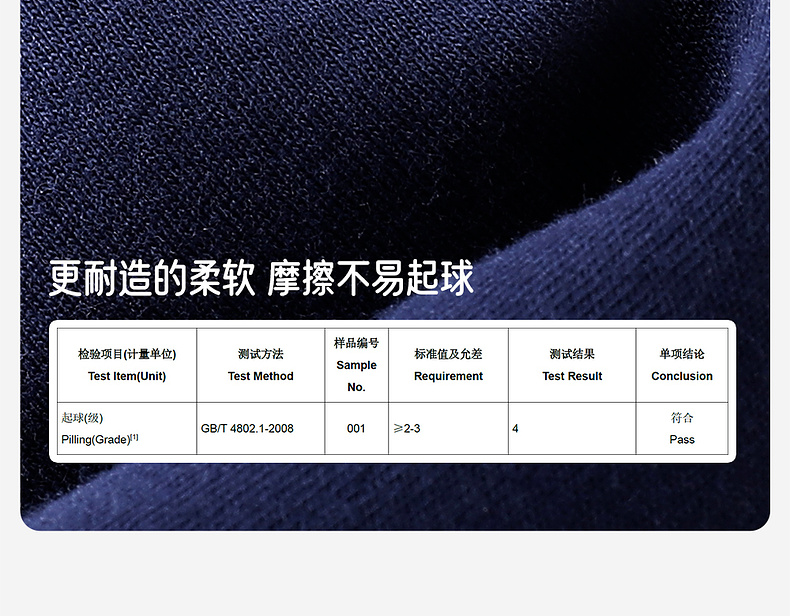The height and width of the screenshot is (616, 790).
Task: Click the GB/T 4802.1-2008 method cell
Action: [260, 429]
